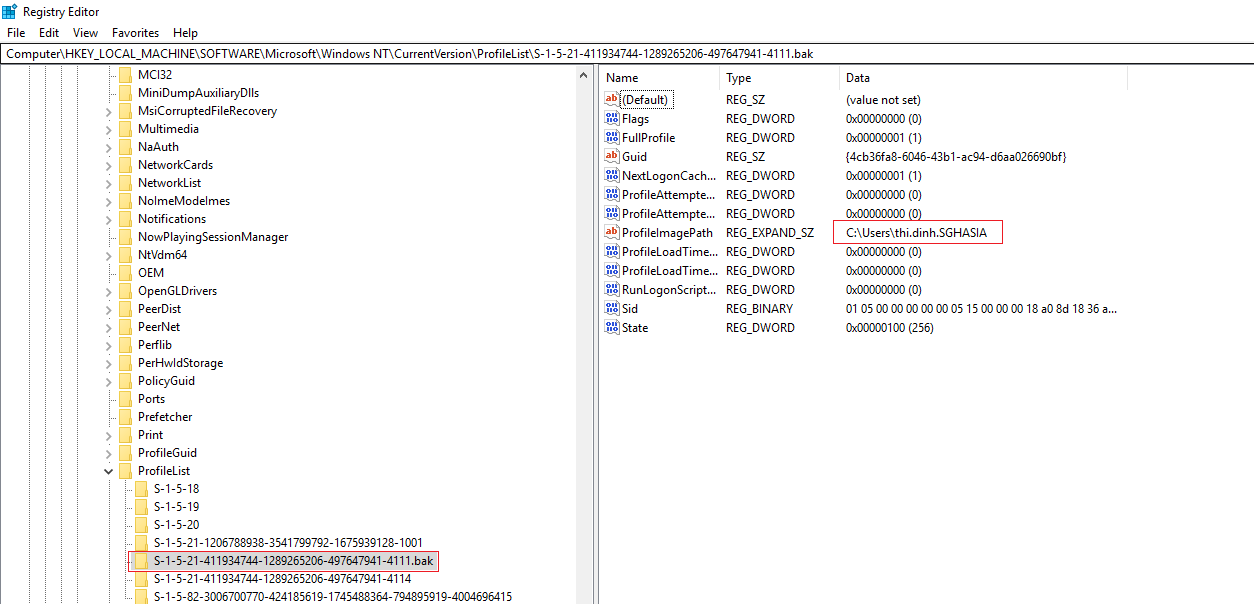
Task: Open the View menu
Action: click(x=86, y=33)
